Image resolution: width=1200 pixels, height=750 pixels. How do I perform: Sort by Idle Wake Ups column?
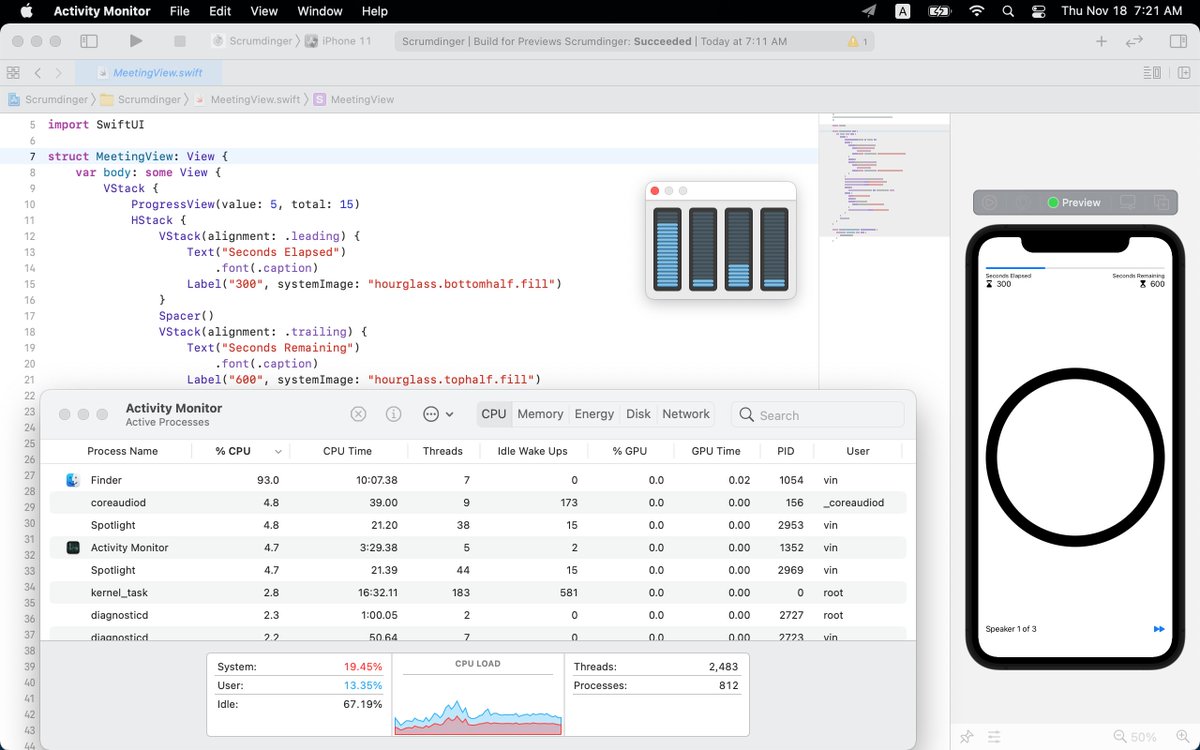pyautogui.click(x=532, y=451)
